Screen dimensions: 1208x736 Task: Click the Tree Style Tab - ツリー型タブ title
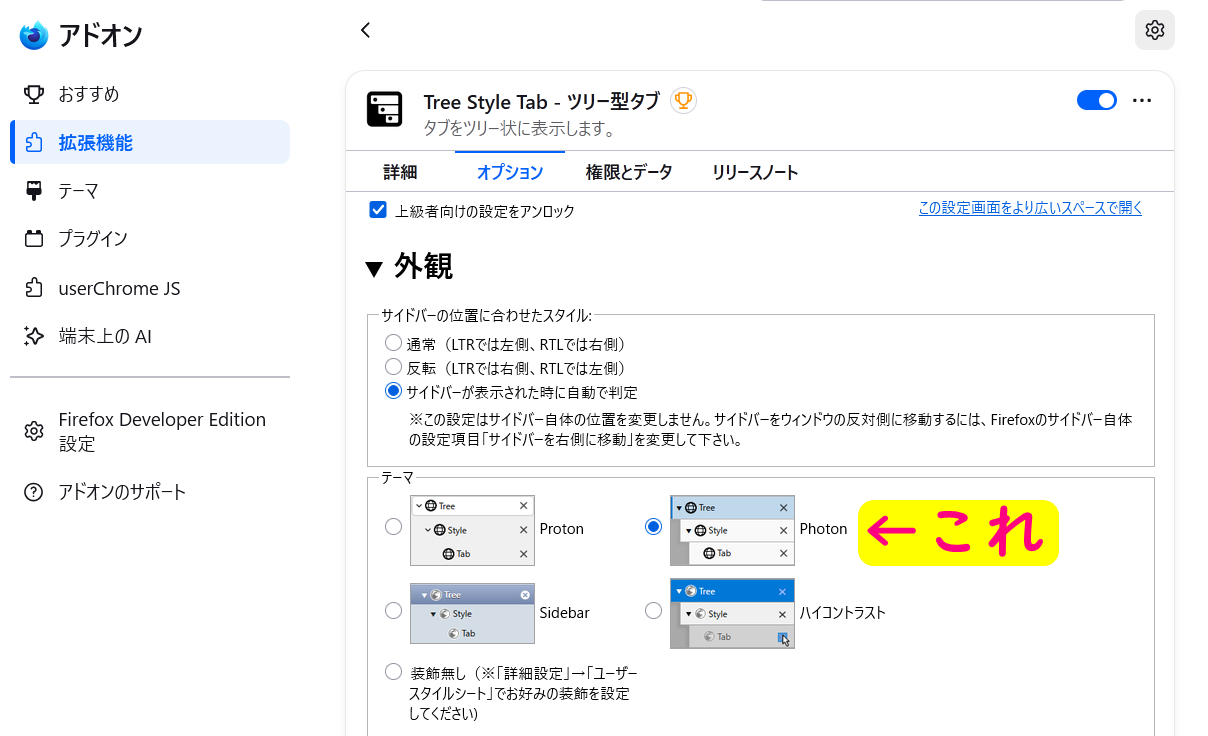[541, 102]
